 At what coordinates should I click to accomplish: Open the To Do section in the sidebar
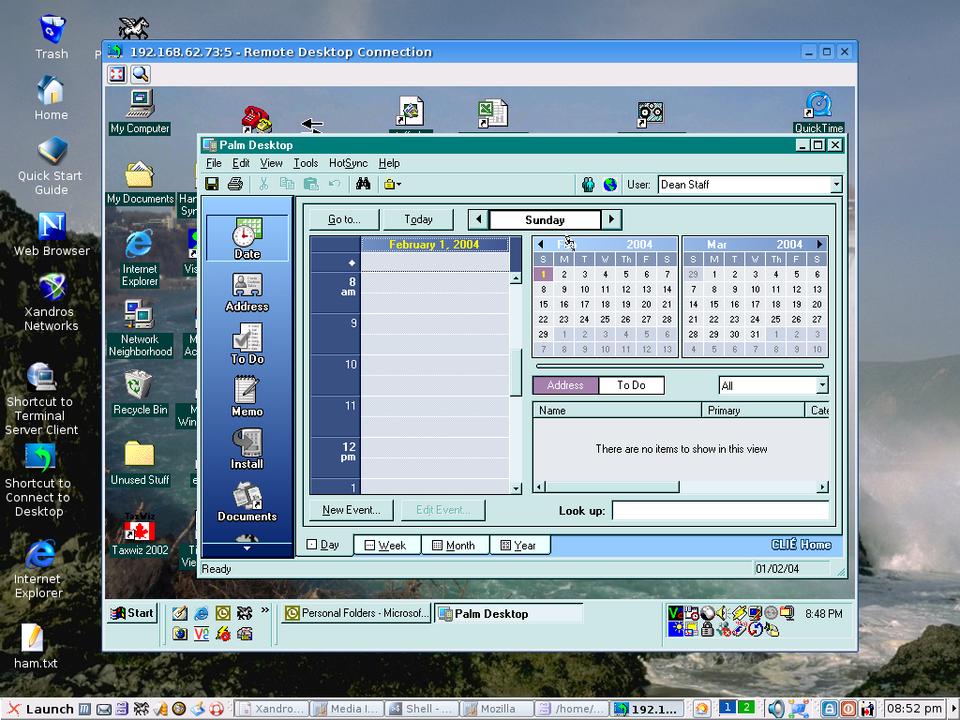(247, 343)
